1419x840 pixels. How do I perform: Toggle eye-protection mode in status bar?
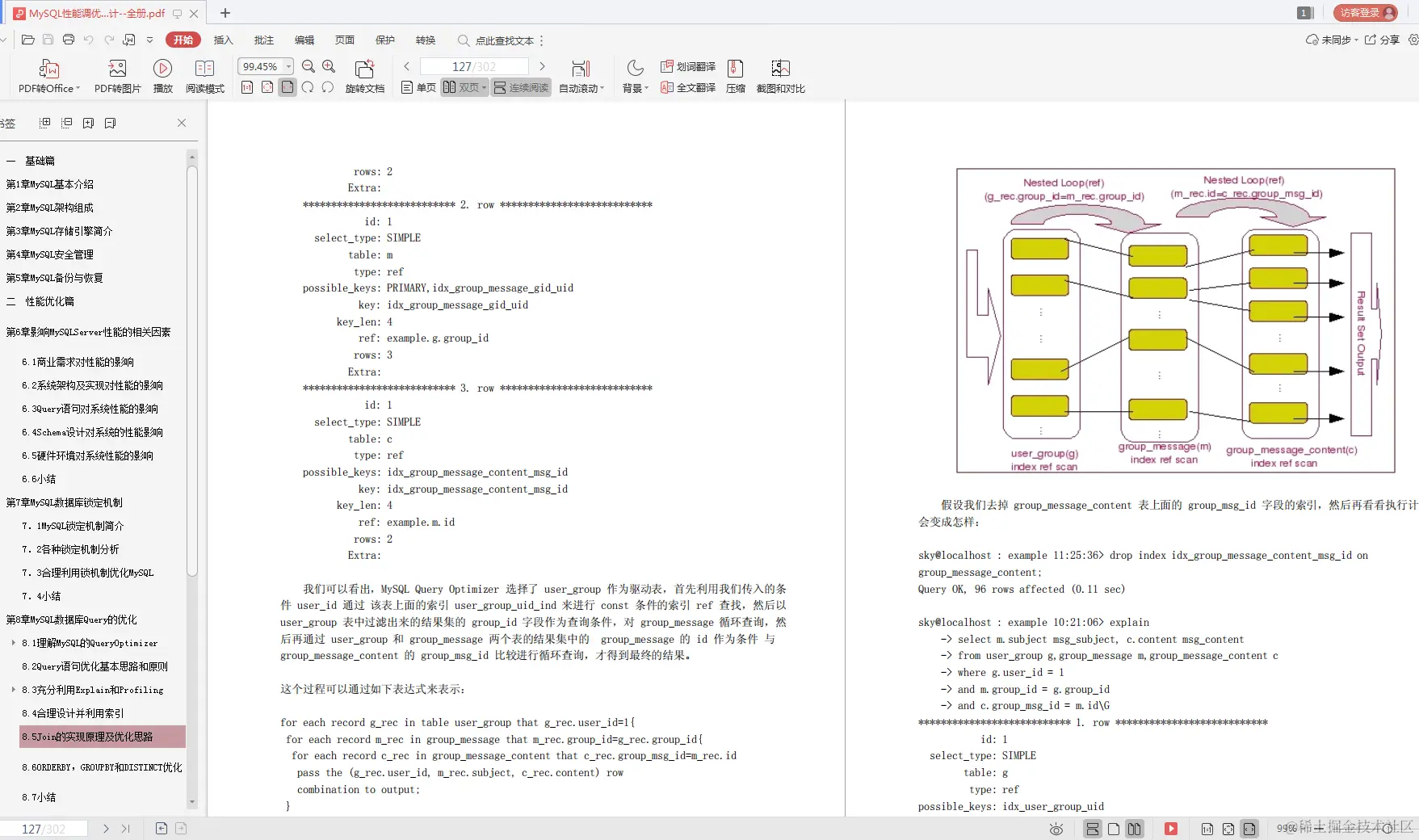1056,829
